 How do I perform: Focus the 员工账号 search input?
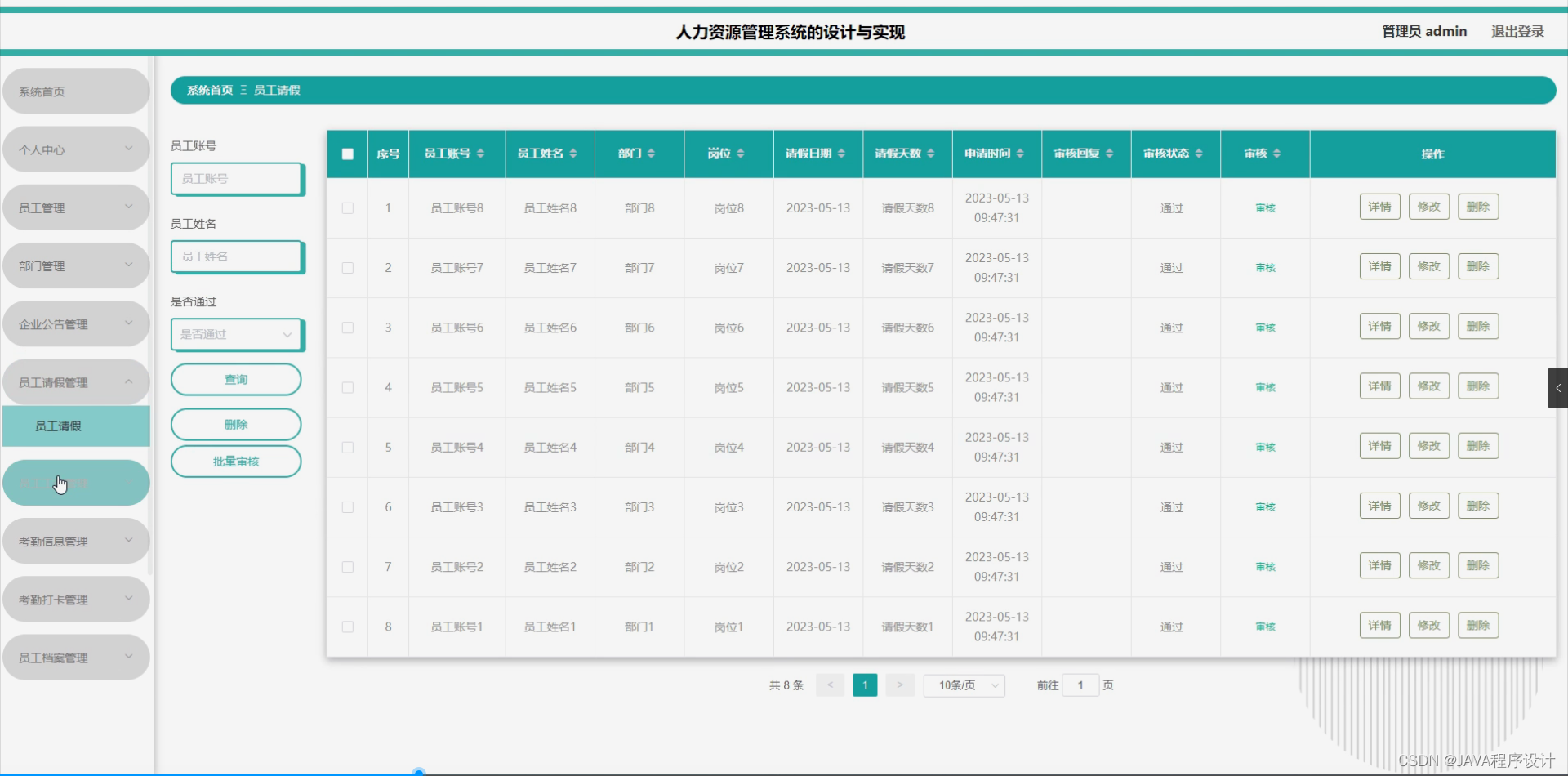point(237,179)
